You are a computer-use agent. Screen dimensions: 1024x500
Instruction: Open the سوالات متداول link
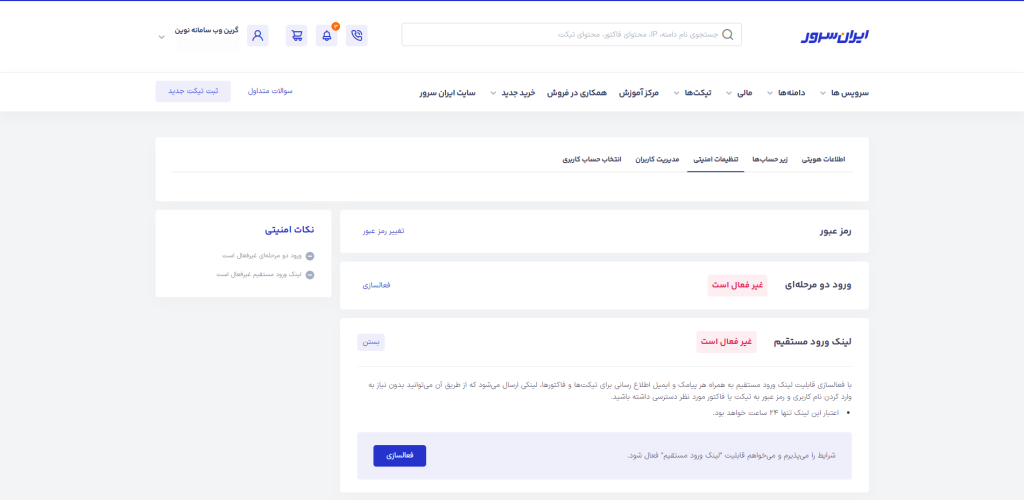click(x=270, y=91)
